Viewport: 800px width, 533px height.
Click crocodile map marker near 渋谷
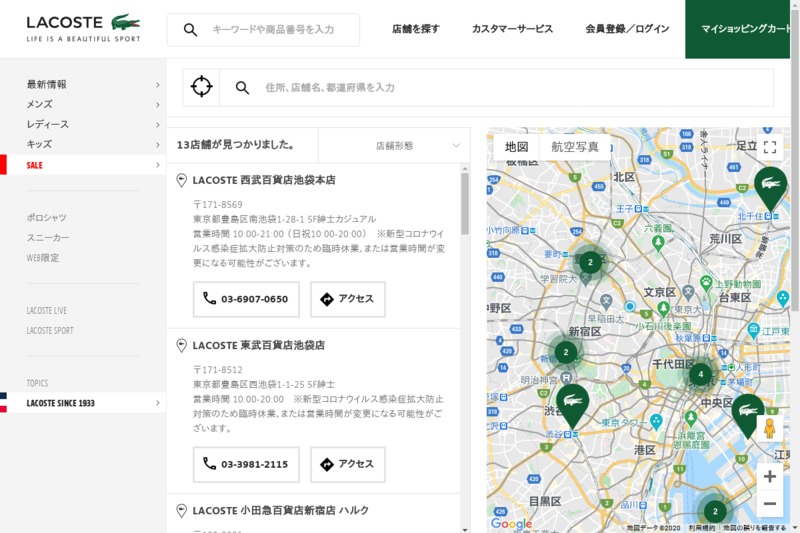[x=572, y=407]
